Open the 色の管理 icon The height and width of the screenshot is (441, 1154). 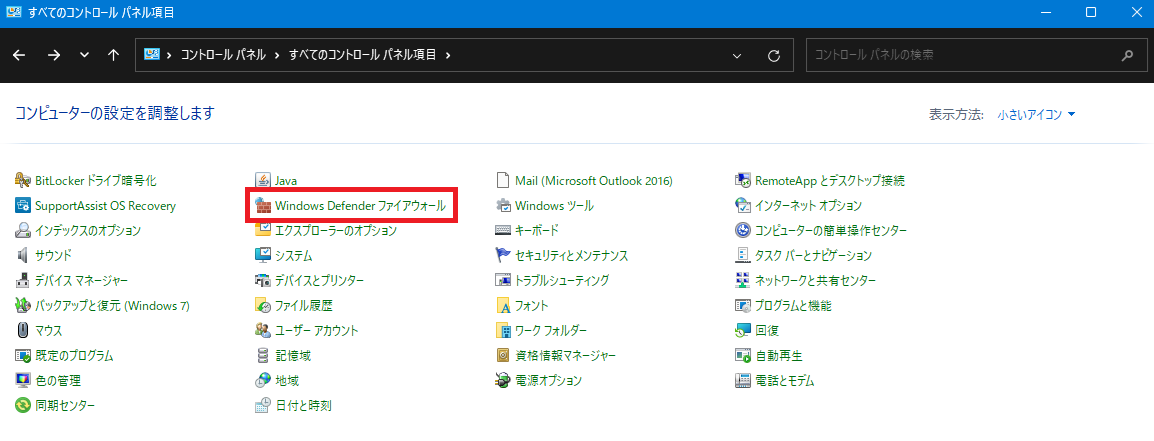(22, 381)
